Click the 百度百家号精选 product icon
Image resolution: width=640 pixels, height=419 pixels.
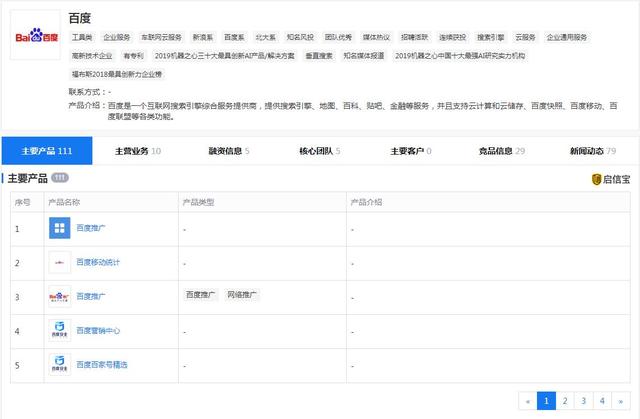(x=59, y=364)
